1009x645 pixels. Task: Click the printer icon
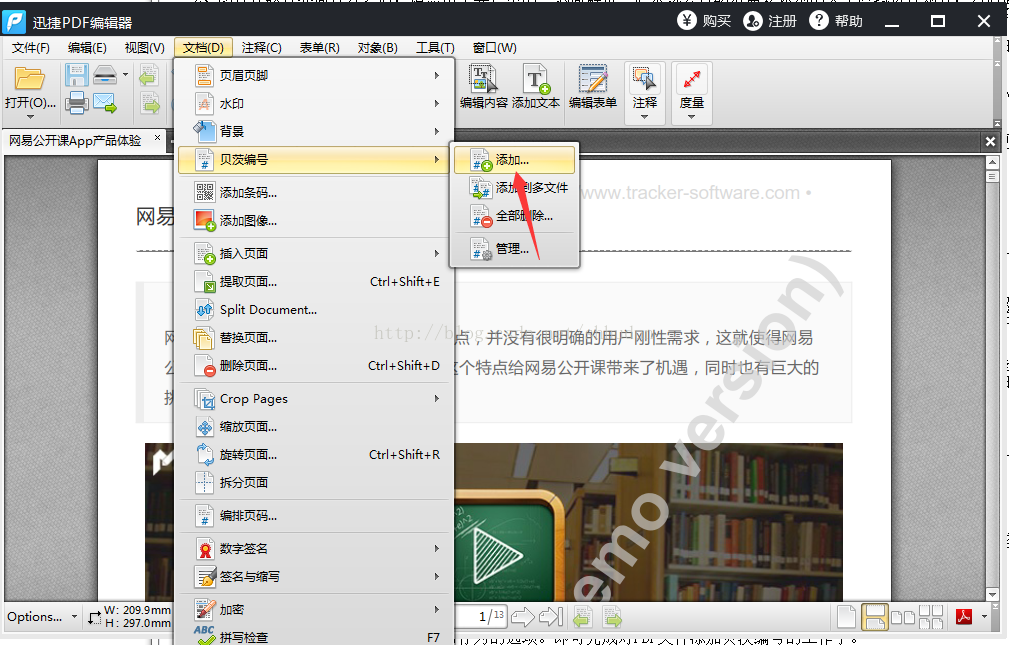[x=77, y=103]
